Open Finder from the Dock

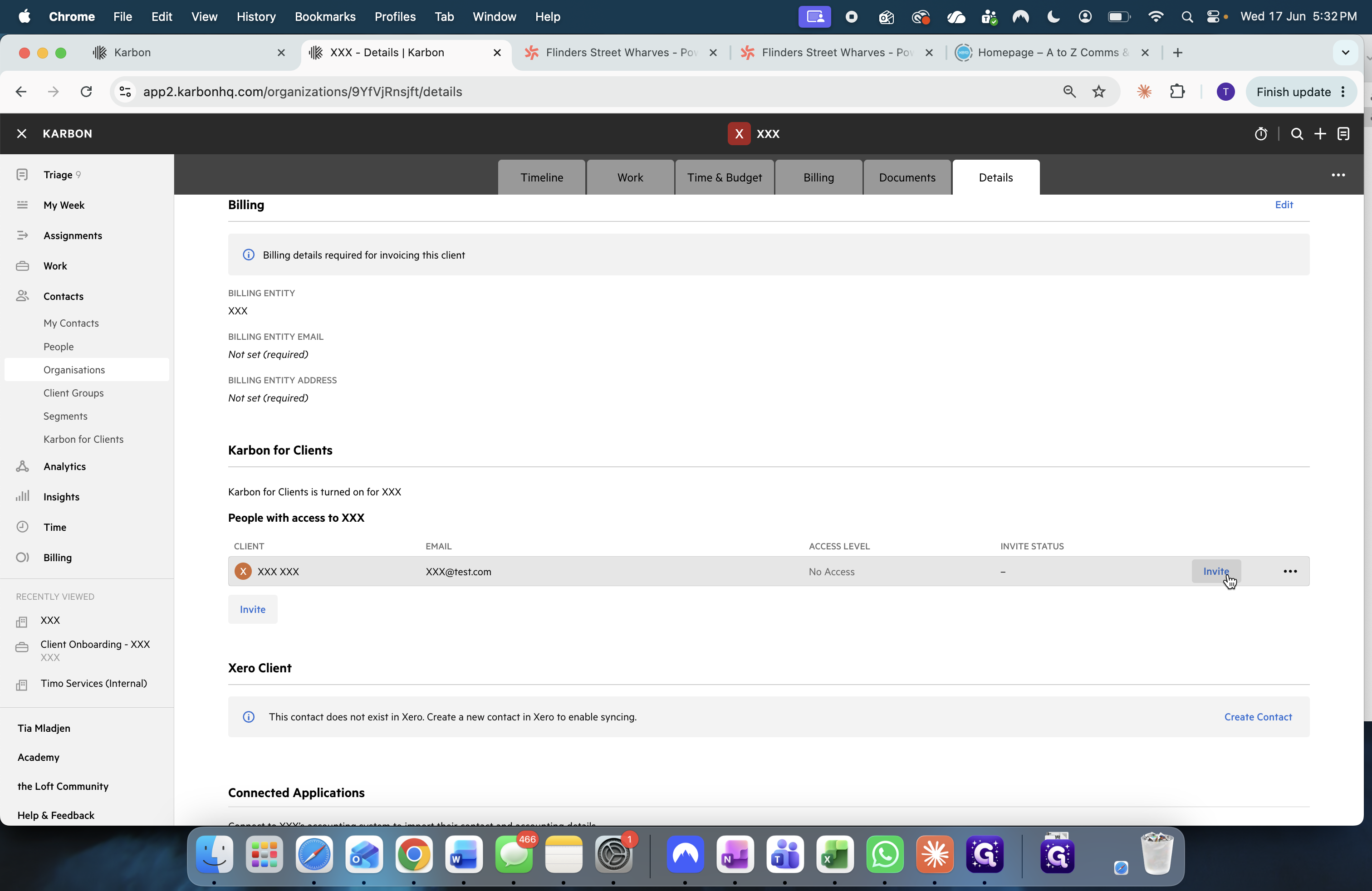tap(215, 855)
